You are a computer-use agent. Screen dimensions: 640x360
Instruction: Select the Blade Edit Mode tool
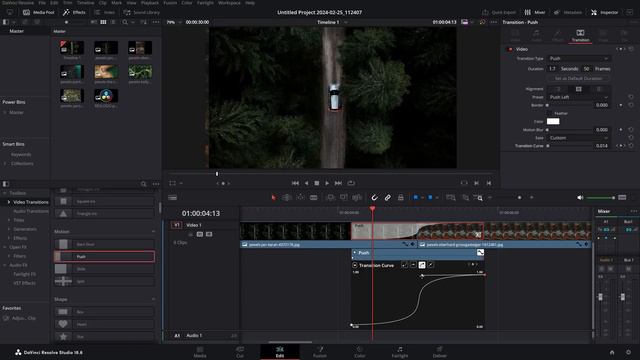313,198
